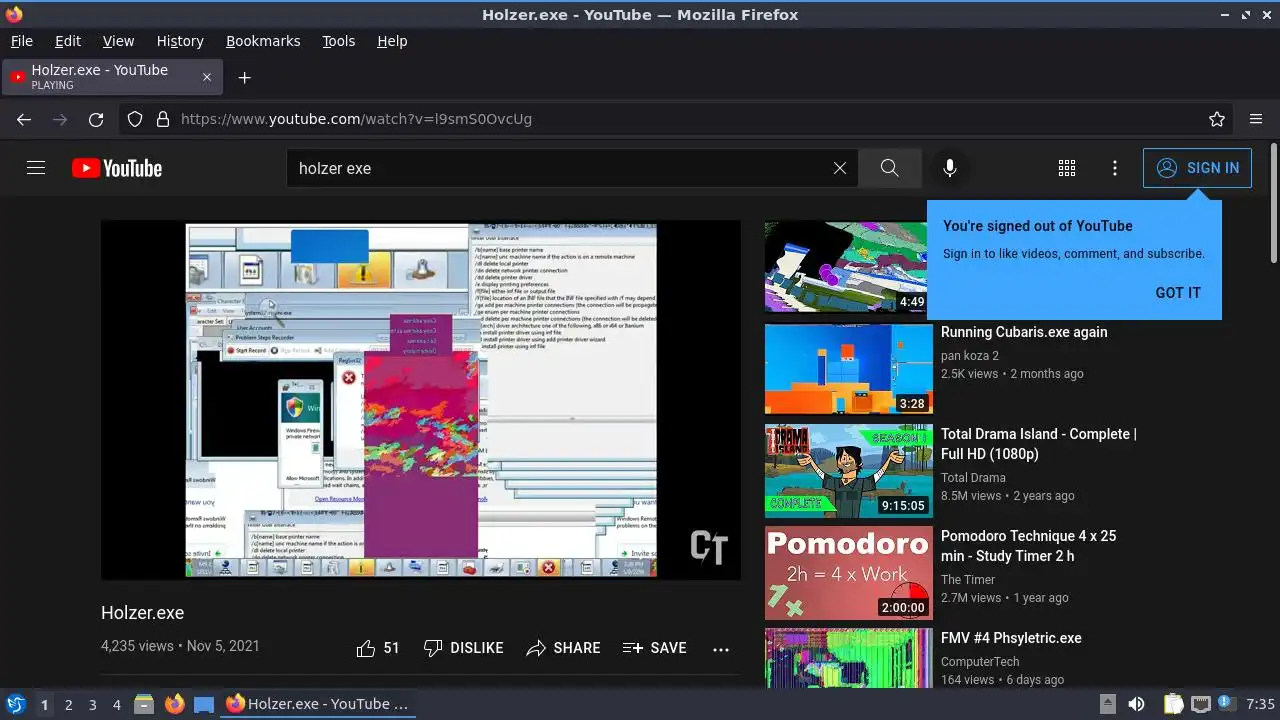Start voice search with the microphone
Viewport: 1280px width, 720px height.
click(950, 168)
